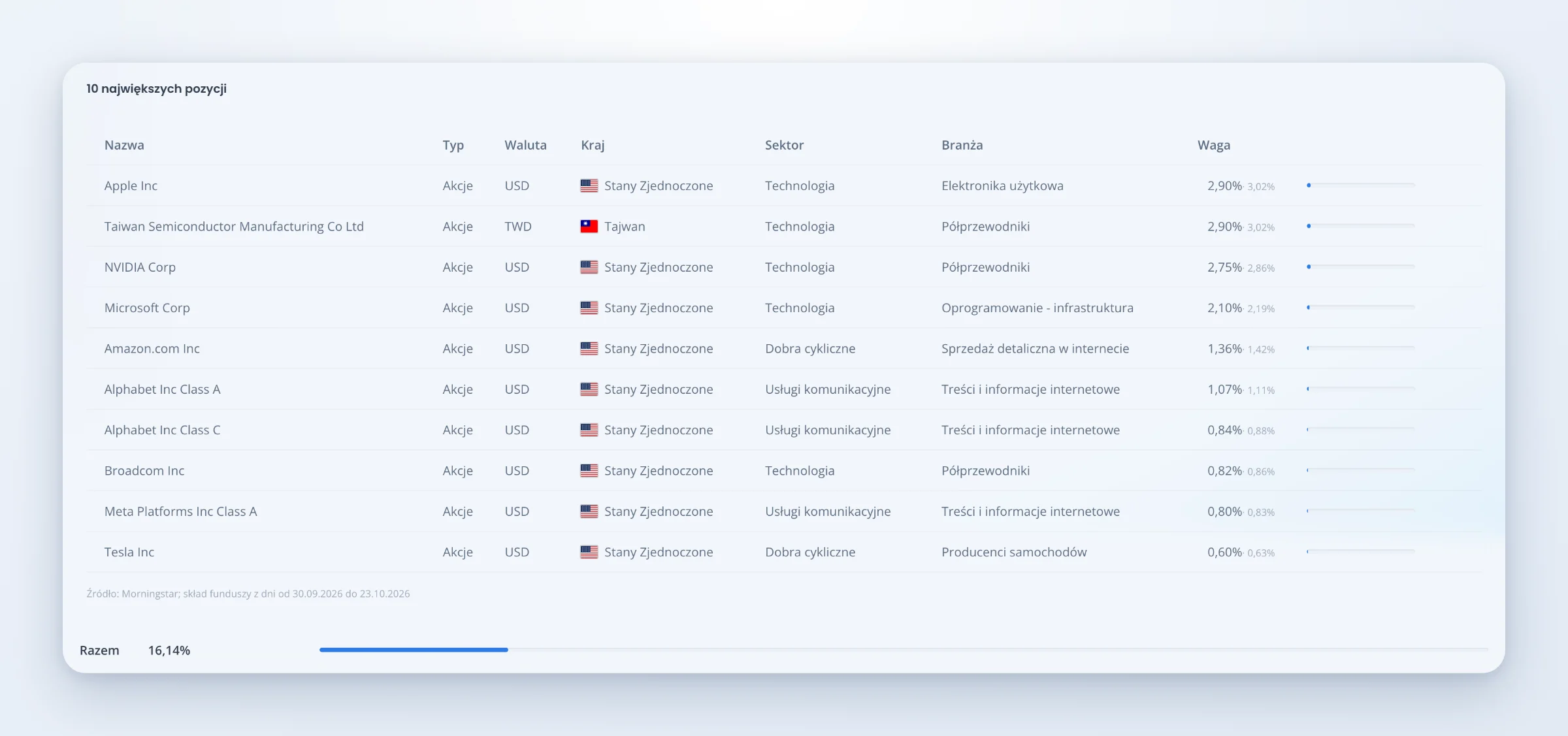Click the US flag in Microsoft Corp row
This screenshot has width=1568, height=736.
[589, 308]
